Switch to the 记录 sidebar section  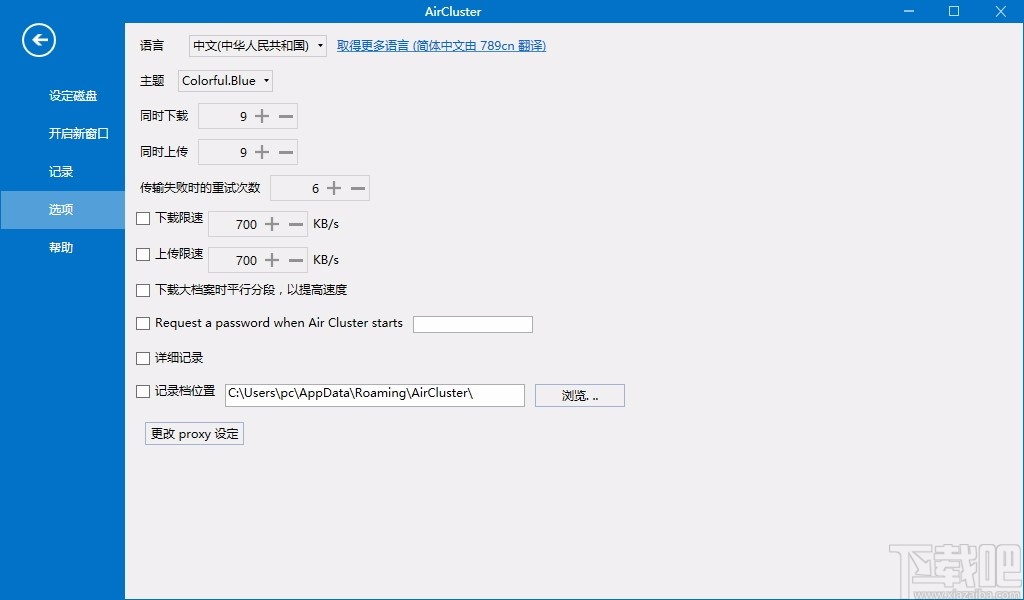tap(61, 171)
